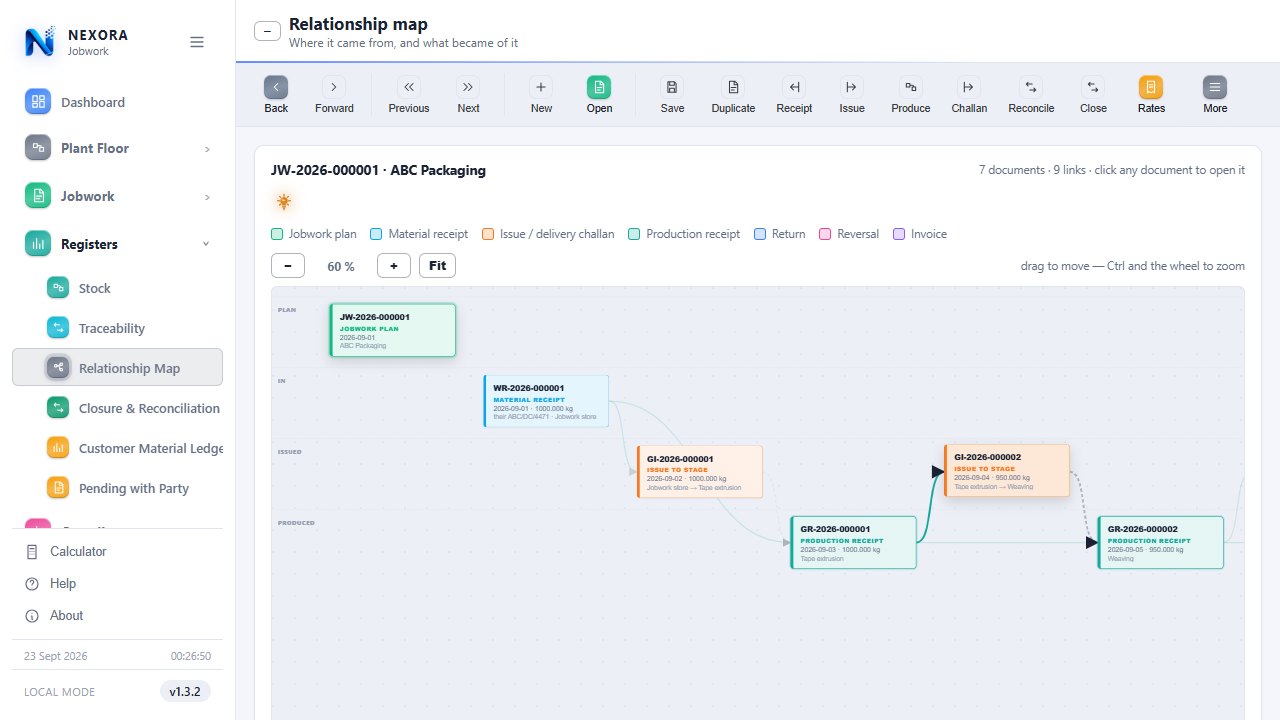Go to Next record icon
Screen dimensions: 1280x720
pyautogui.click(x=468, y=87)
